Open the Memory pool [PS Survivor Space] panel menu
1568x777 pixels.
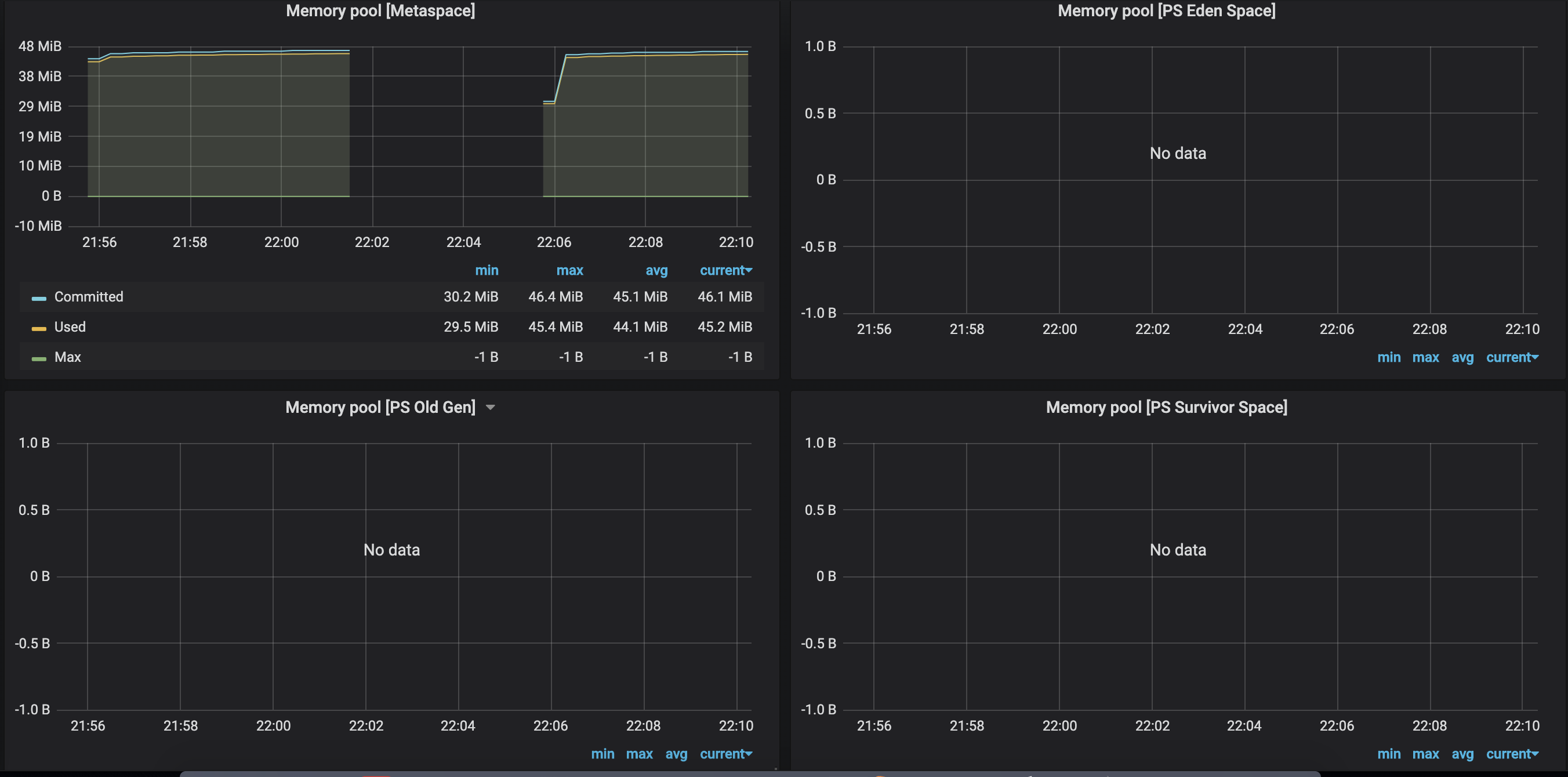click(x=1166, y=407)
